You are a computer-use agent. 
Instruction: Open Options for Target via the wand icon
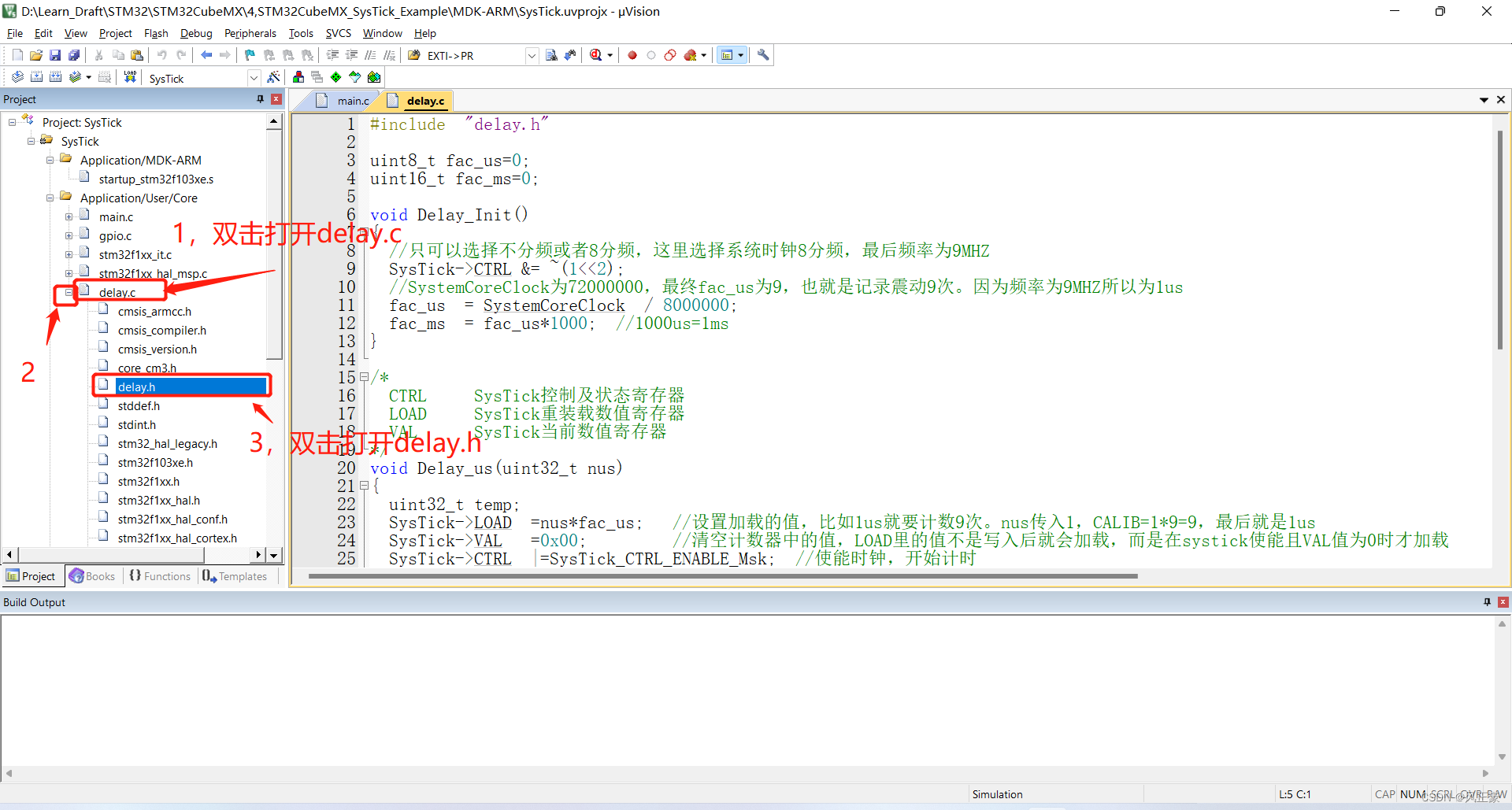tap(274, 76)
